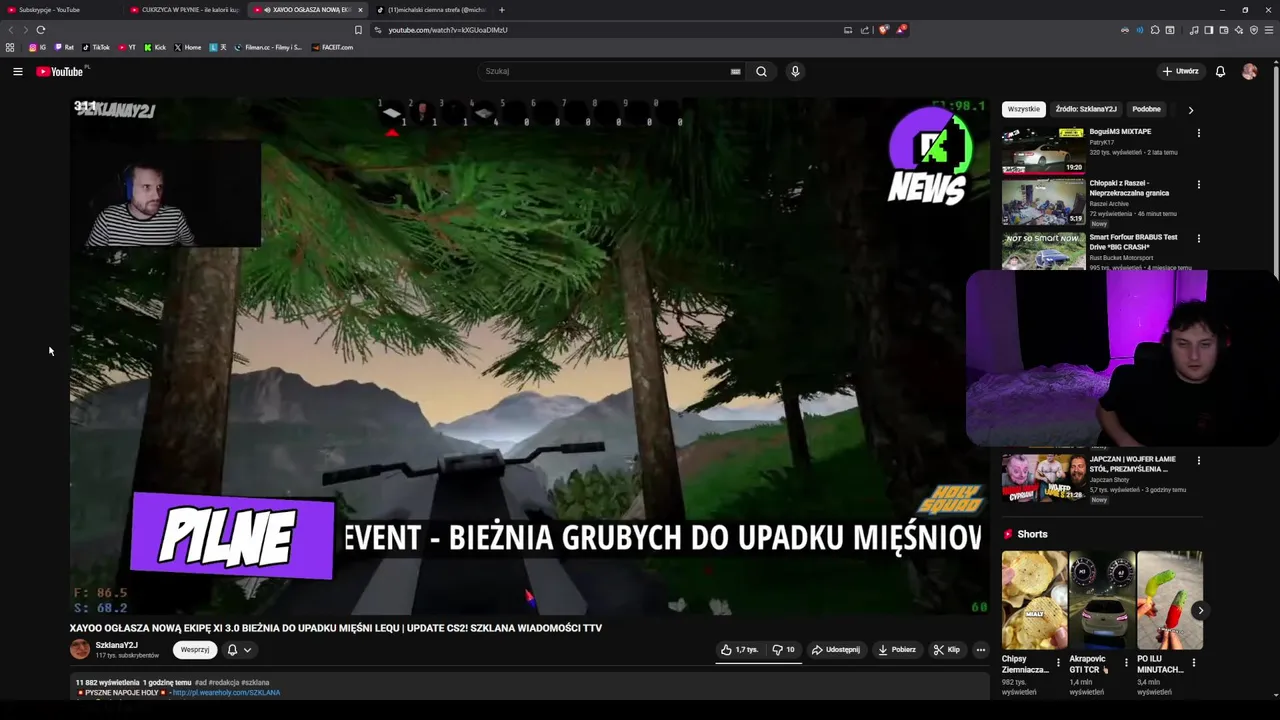Bookmark this page with the address bar icon
1280x720 pixels.
click(x=358, y=30)
